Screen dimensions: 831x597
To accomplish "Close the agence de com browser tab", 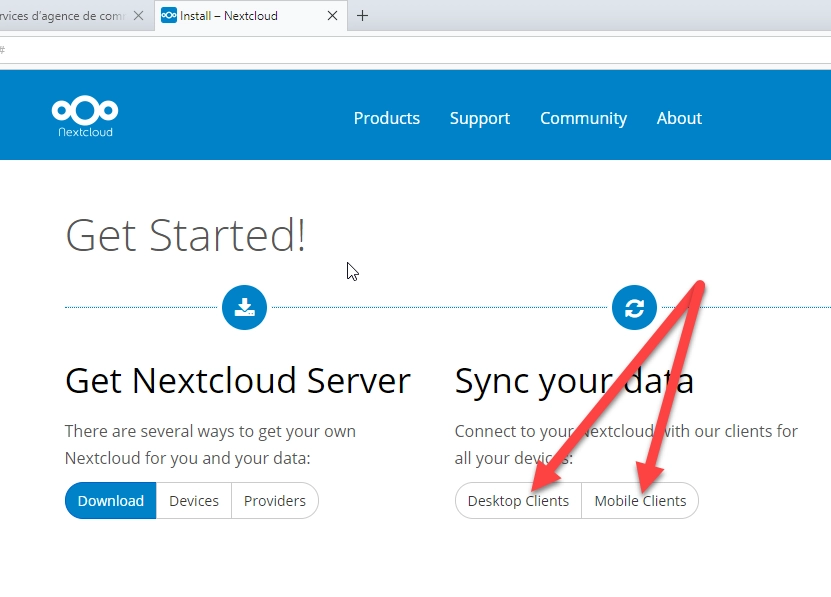I will [x=138, y=16].
